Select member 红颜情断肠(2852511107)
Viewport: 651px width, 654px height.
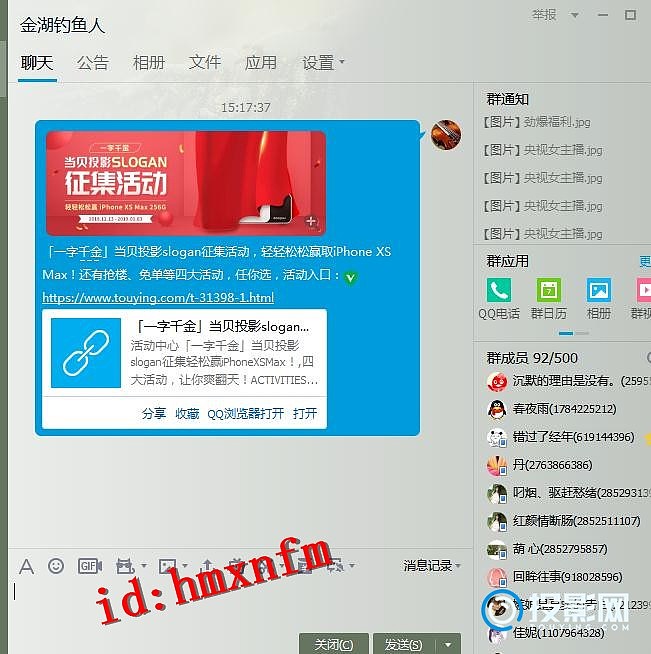pos(564,521)
